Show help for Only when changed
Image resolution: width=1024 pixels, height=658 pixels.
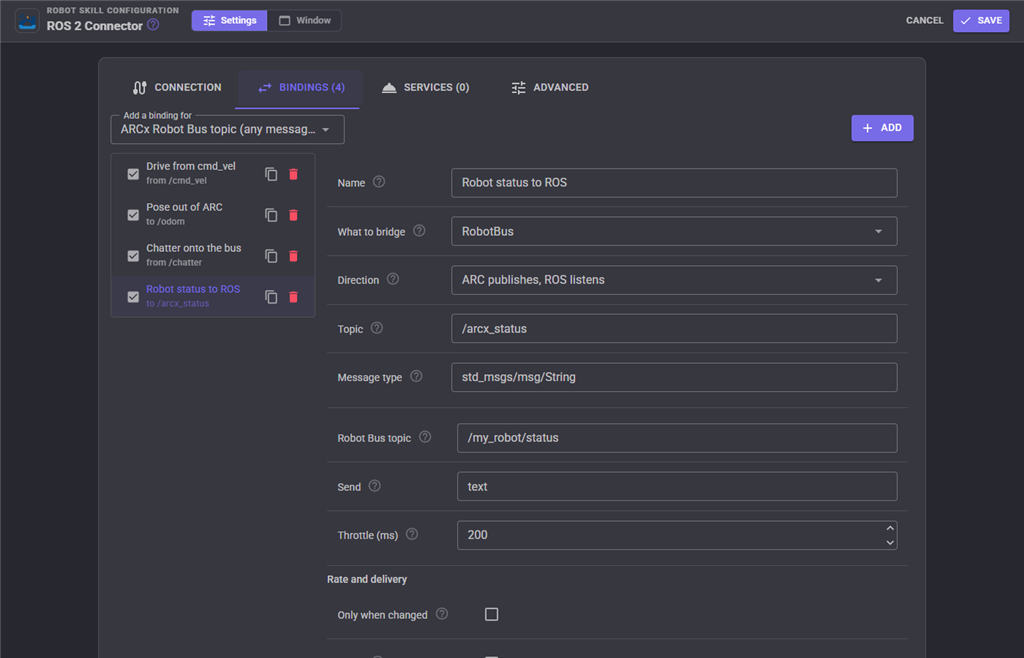(442, 614)
